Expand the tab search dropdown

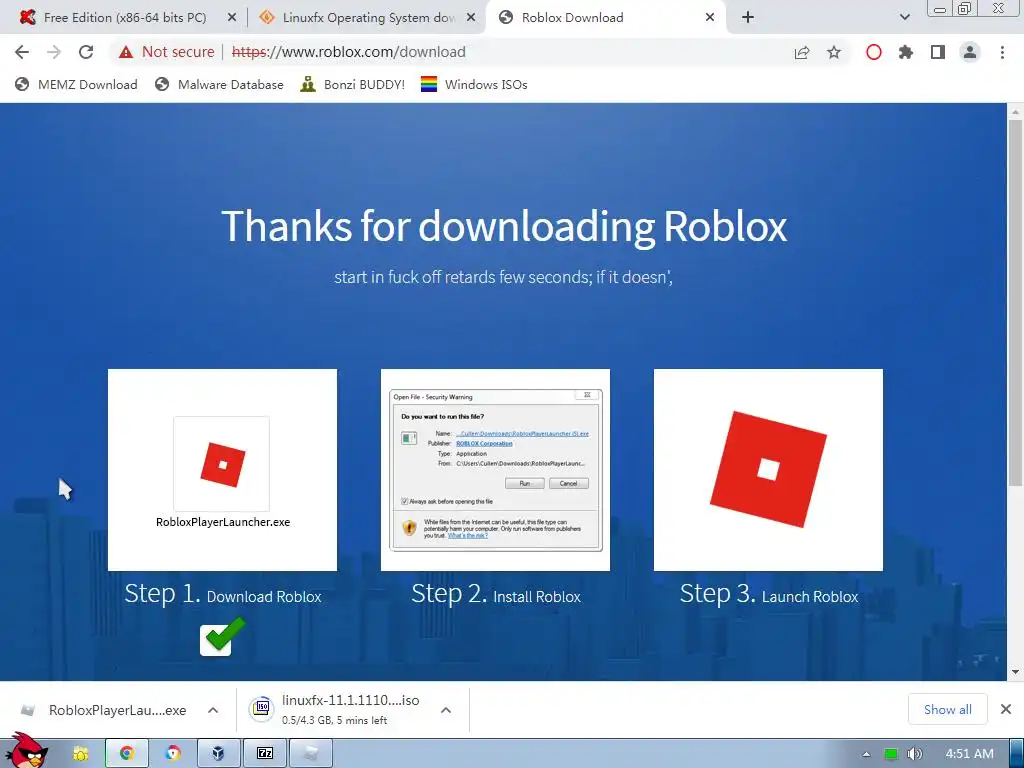coord(904,18)
